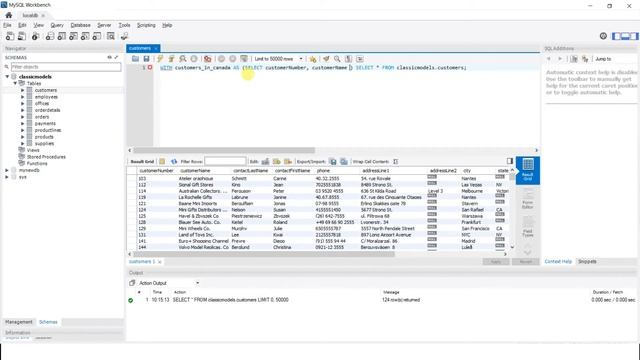Click the SQL editor horizontal scrollbar
This screenshot has height=360, width=640.
coord(224,150)
